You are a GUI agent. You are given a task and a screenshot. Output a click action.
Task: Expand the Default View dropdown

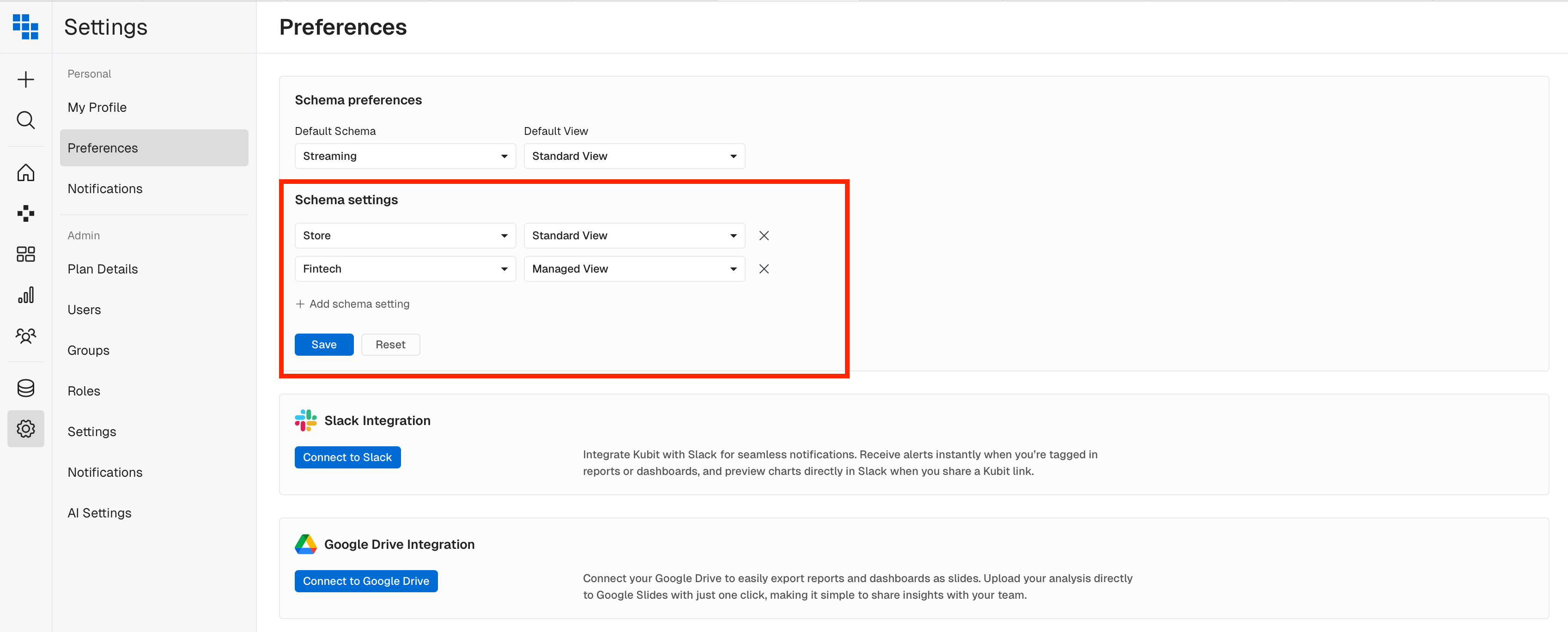click(x=634, y=157)
